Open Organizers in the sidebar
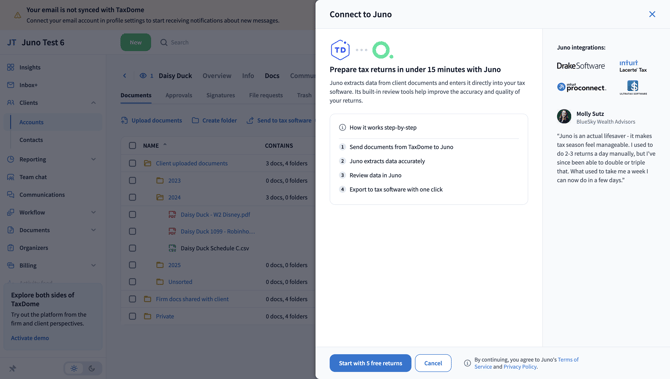This screenshot has width=670, height=379. [x=33, y=248]
